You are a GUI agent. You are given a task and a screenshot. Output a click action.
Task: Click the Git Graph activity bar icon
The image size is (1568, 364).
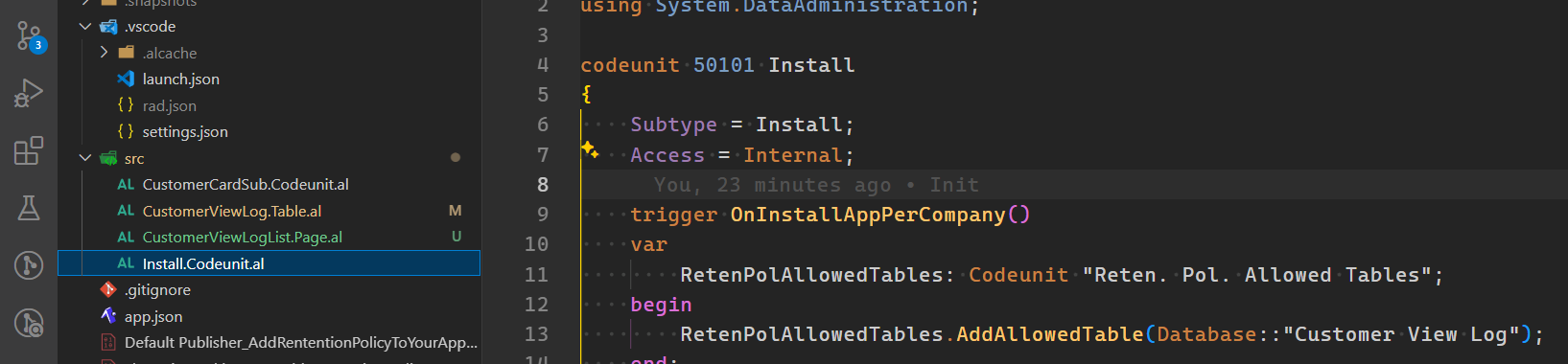pos(29,265)
